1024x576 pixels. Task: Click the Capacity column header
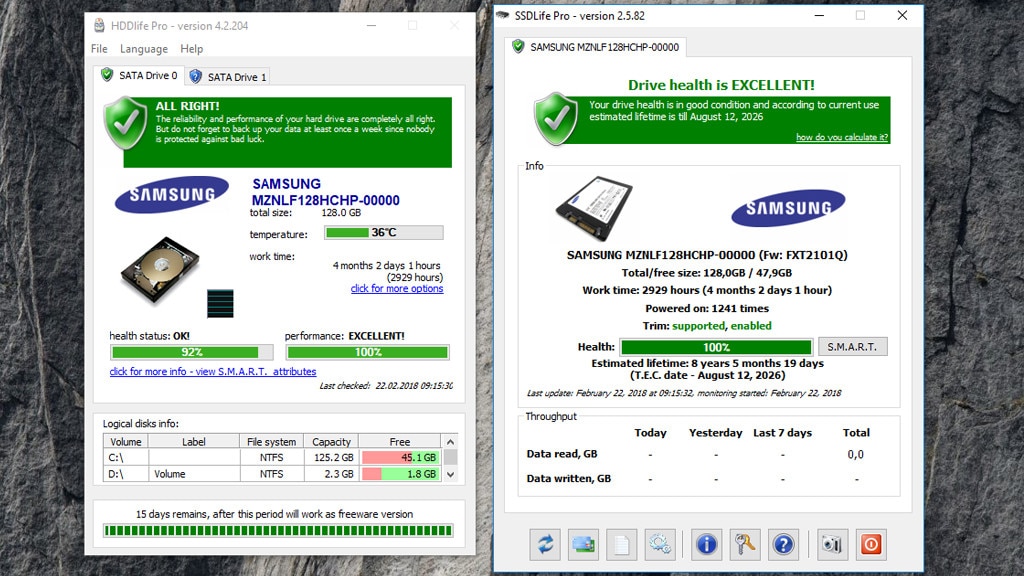[x=331, y=441]
